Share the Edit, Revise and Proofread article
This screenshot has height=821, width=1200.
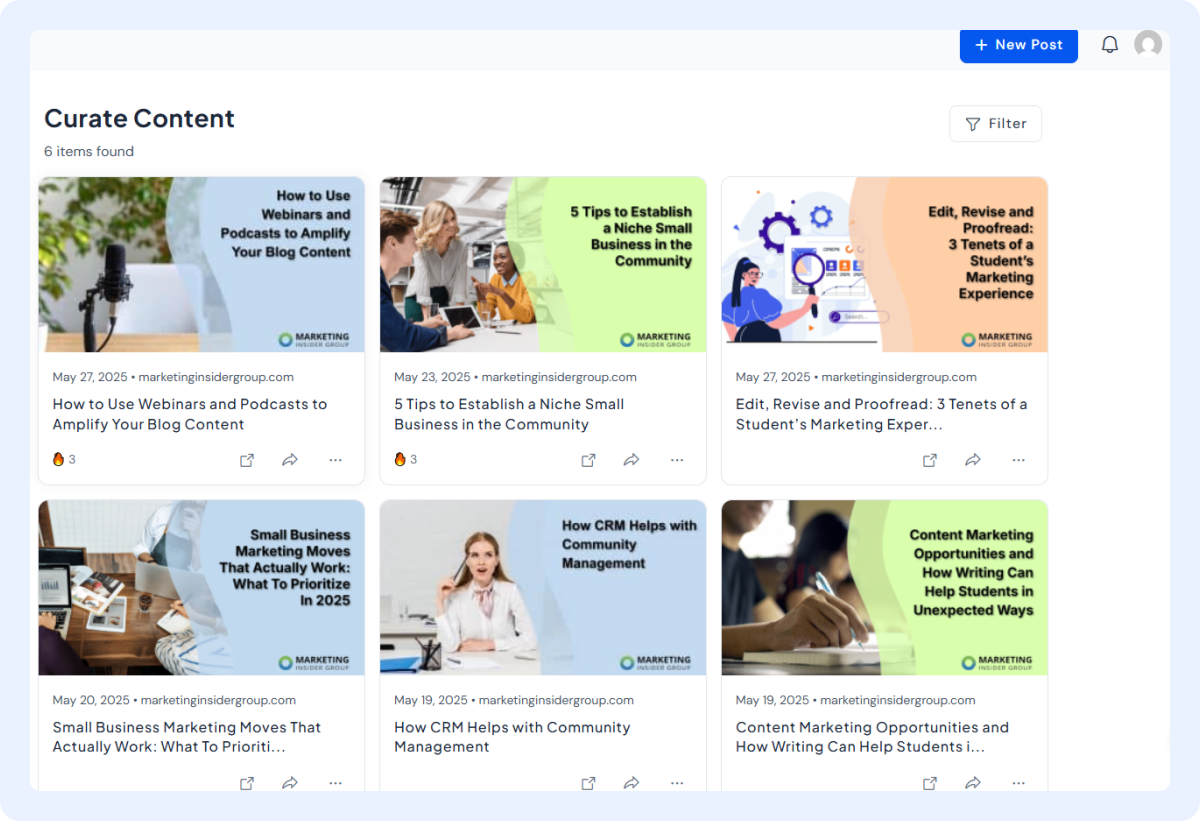coord(973,460)
